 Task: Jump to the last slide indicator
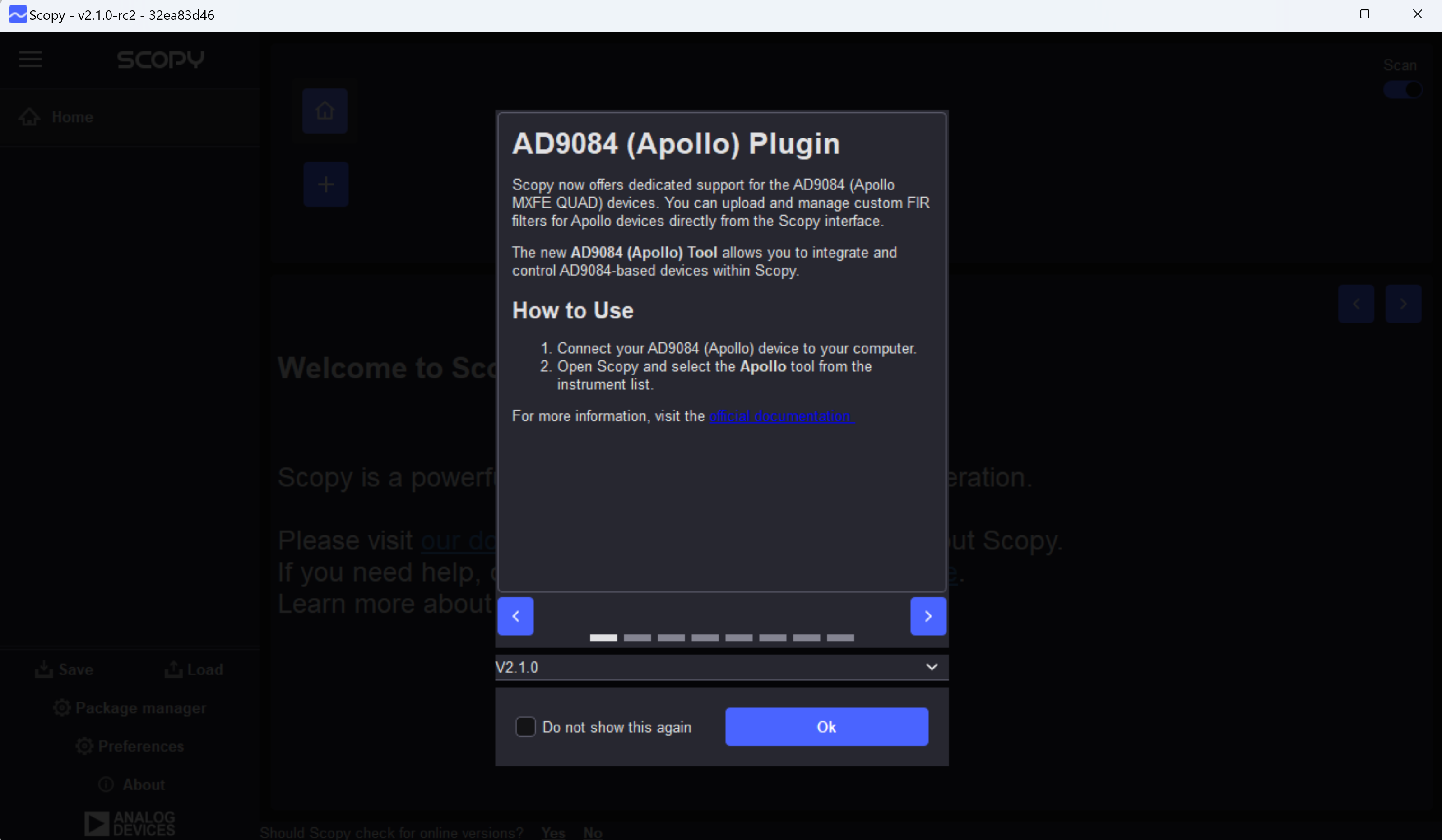point(840,637)
